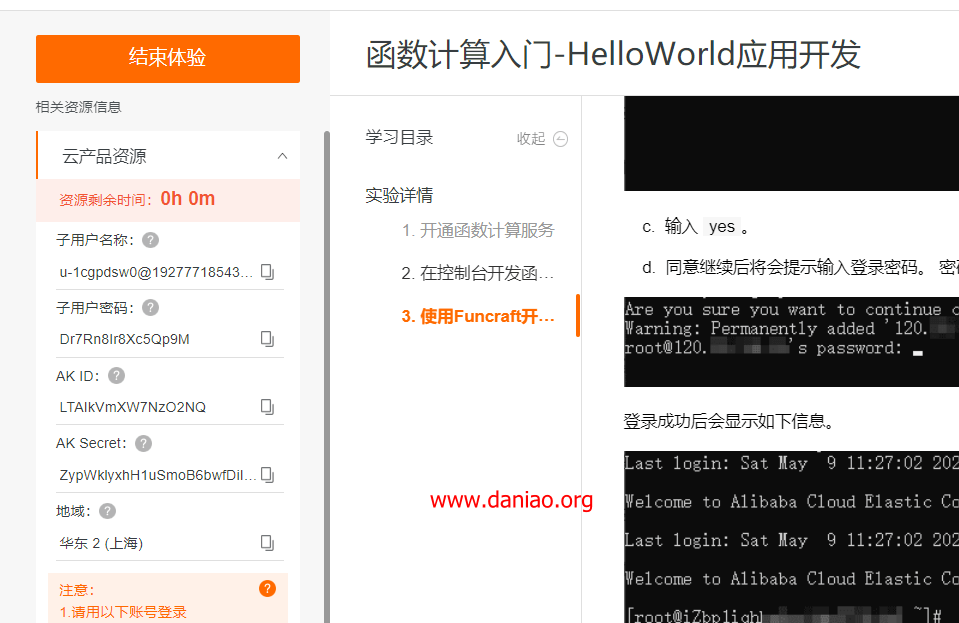Click the 相关资源信息 label
The height and width of the screenshot is (623, 959).
coord(78,107)
